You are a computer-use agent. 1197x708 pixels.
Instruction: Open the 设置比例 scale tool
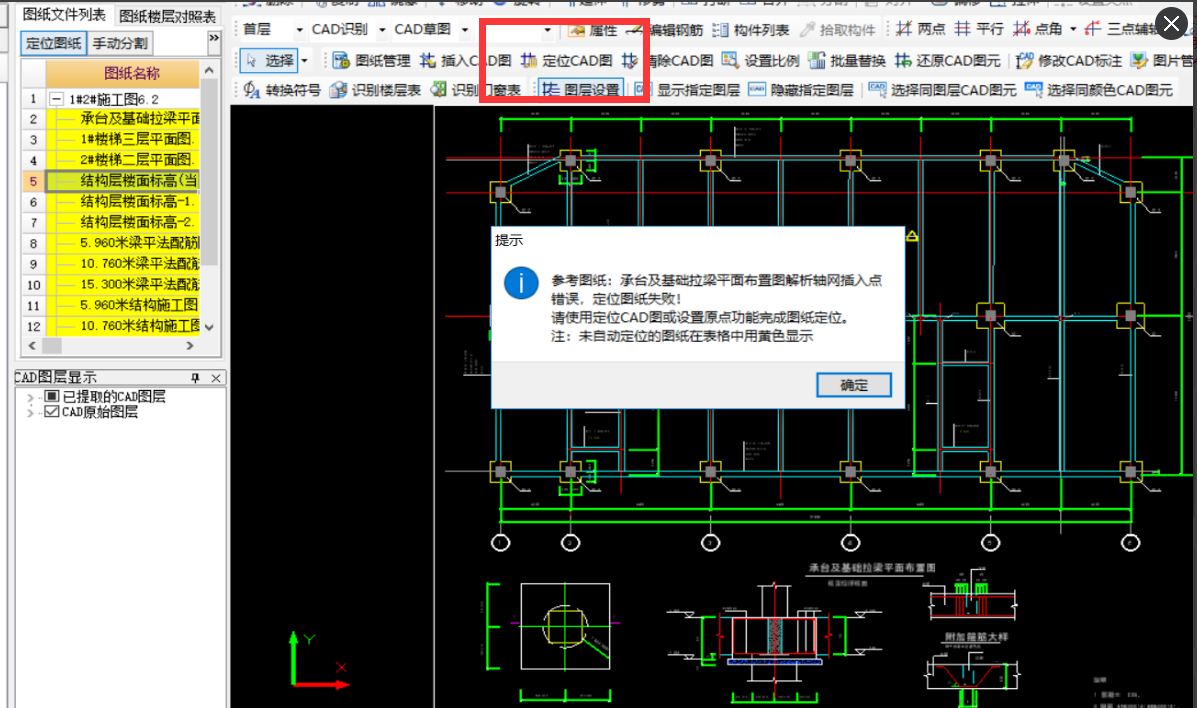point(761,60)
